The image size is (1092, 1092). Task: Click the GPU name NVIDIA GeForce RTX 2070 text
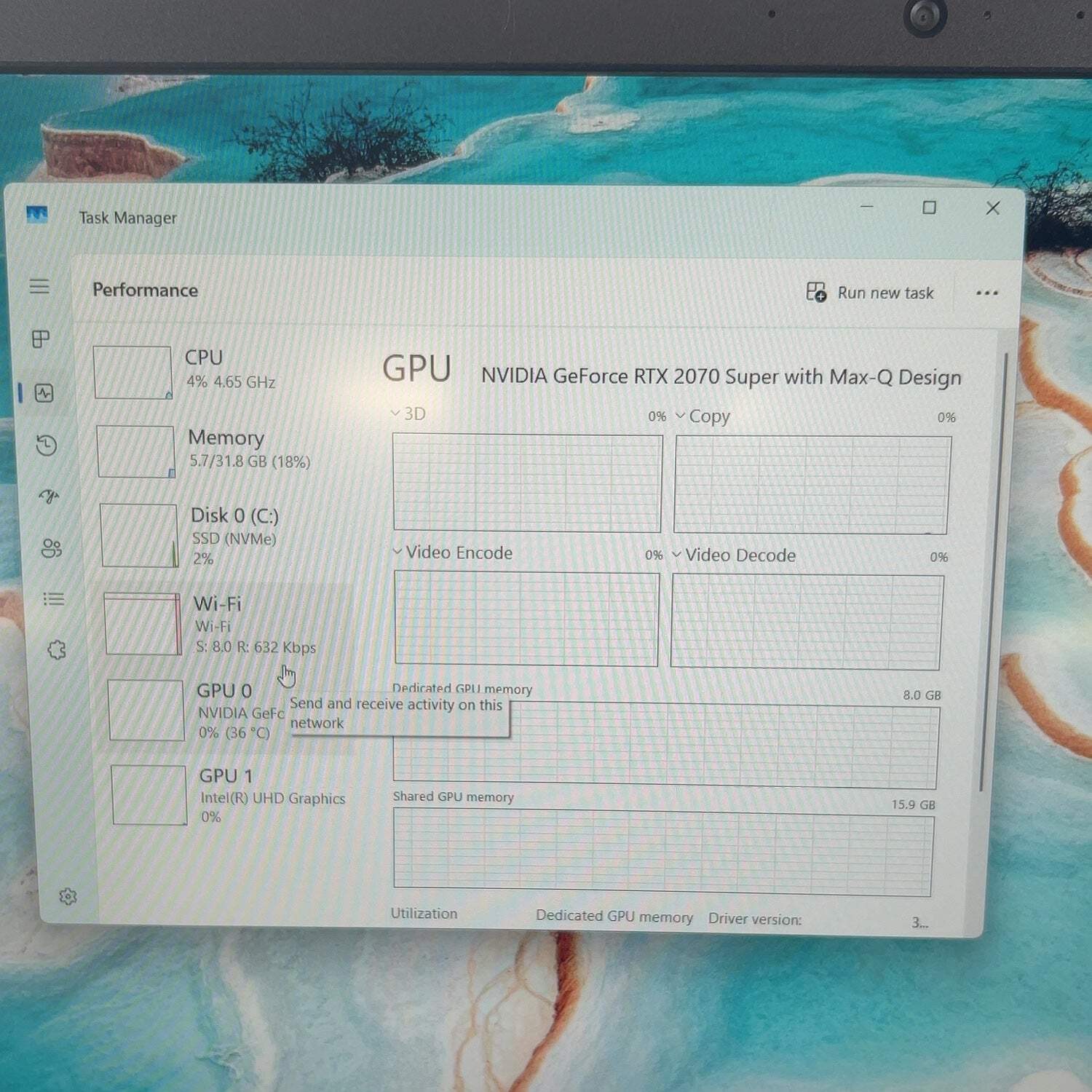[721, 376]
